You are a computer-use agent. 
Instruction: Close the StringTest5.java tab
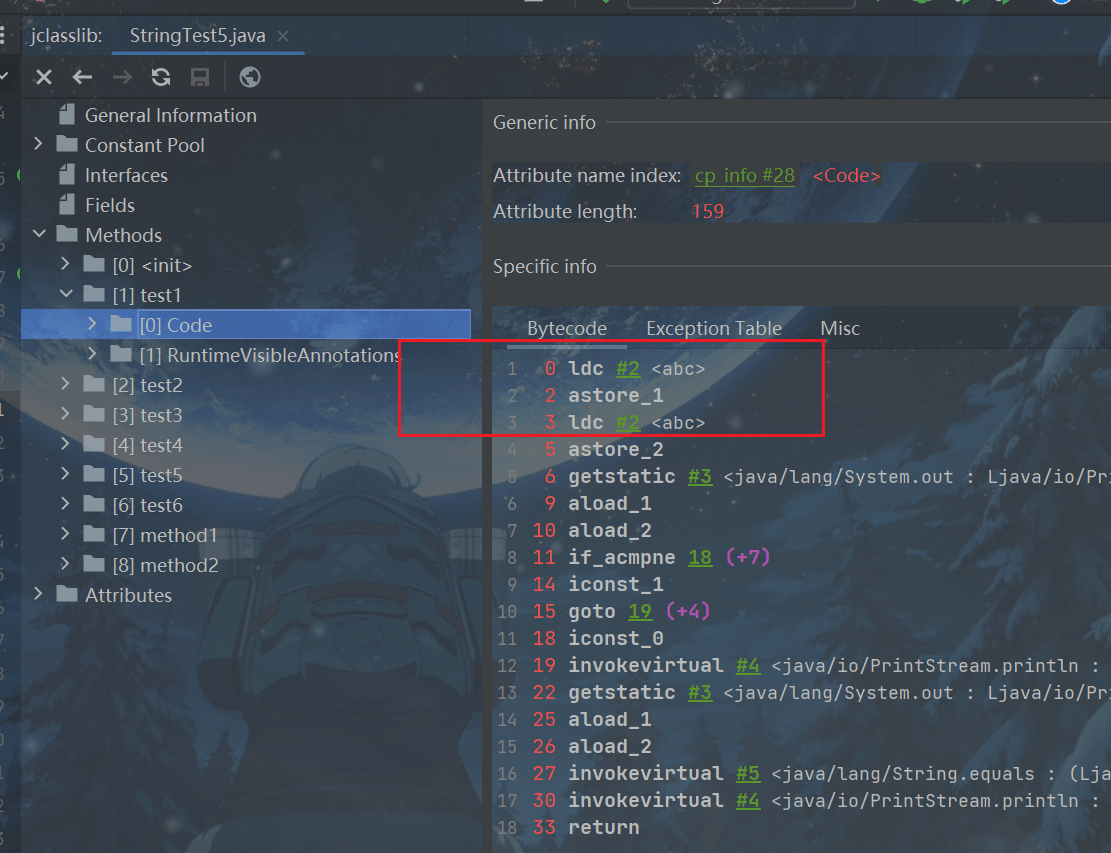tap(283, 36)
